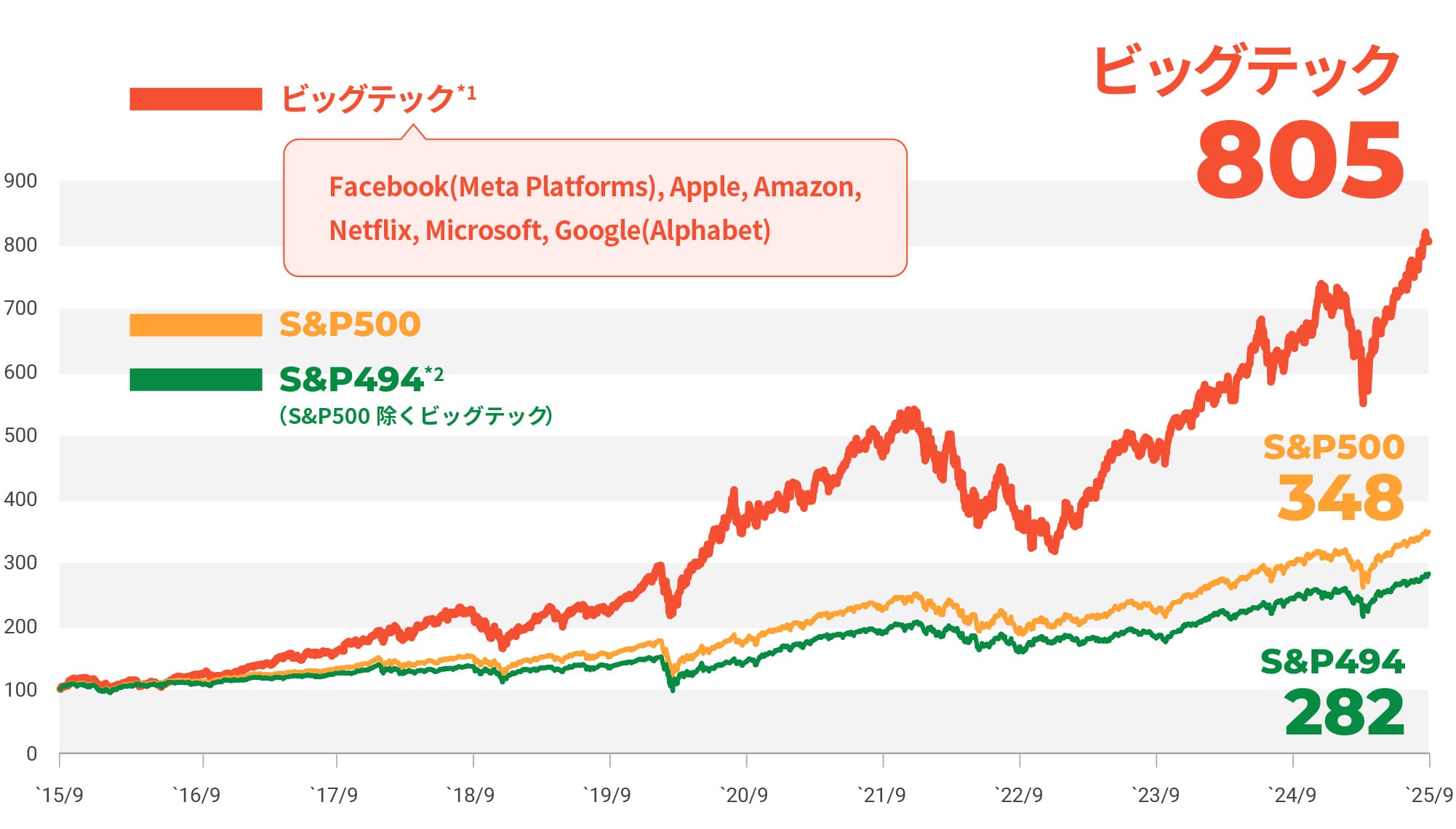Screen dimensions: 1456x829
Task: Click the `22/9 x-axis date label
Action: coord(1019,795)
